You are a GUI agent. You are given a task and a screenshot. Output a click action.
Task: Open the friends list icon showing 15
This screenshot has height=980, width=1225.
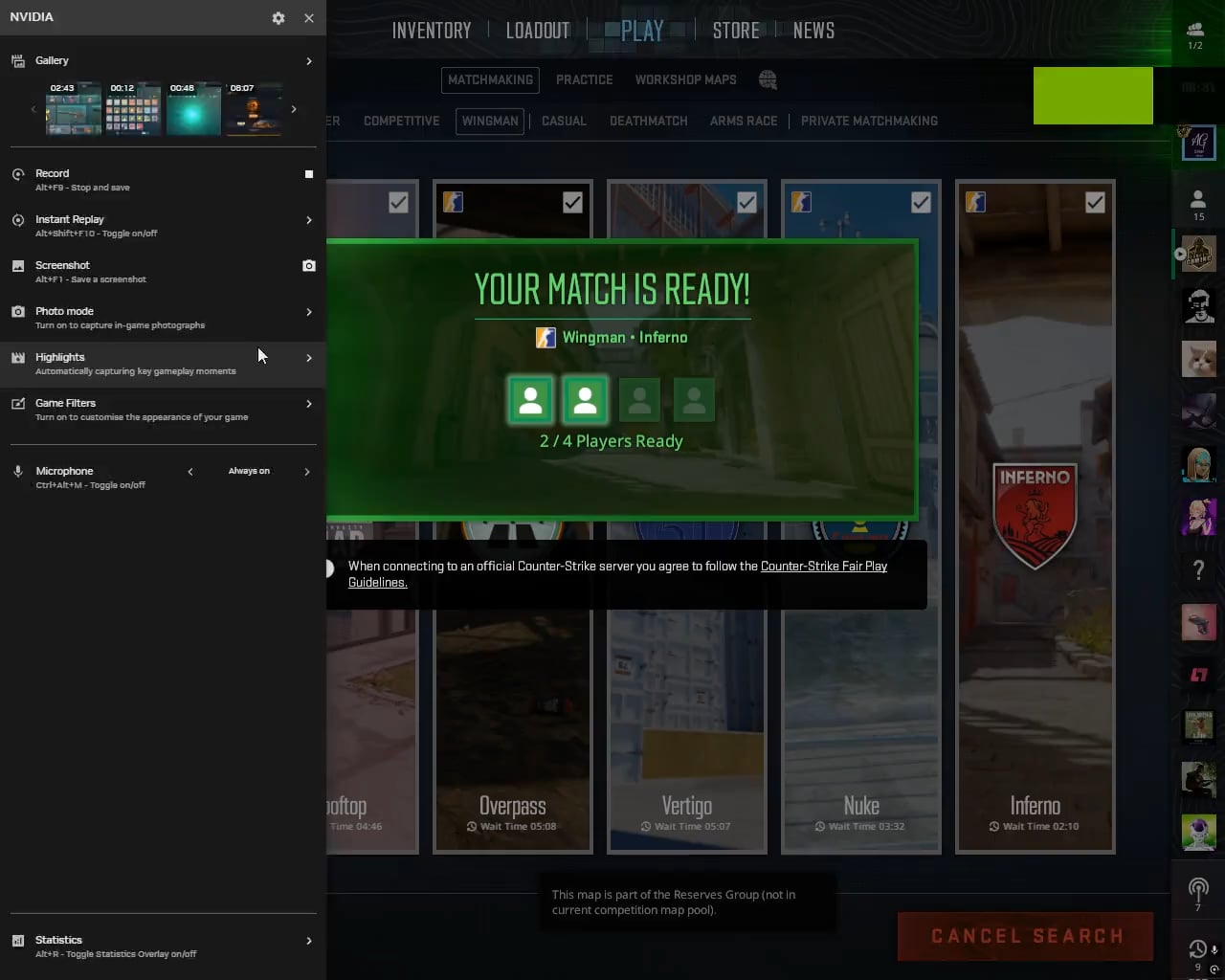1198,204
